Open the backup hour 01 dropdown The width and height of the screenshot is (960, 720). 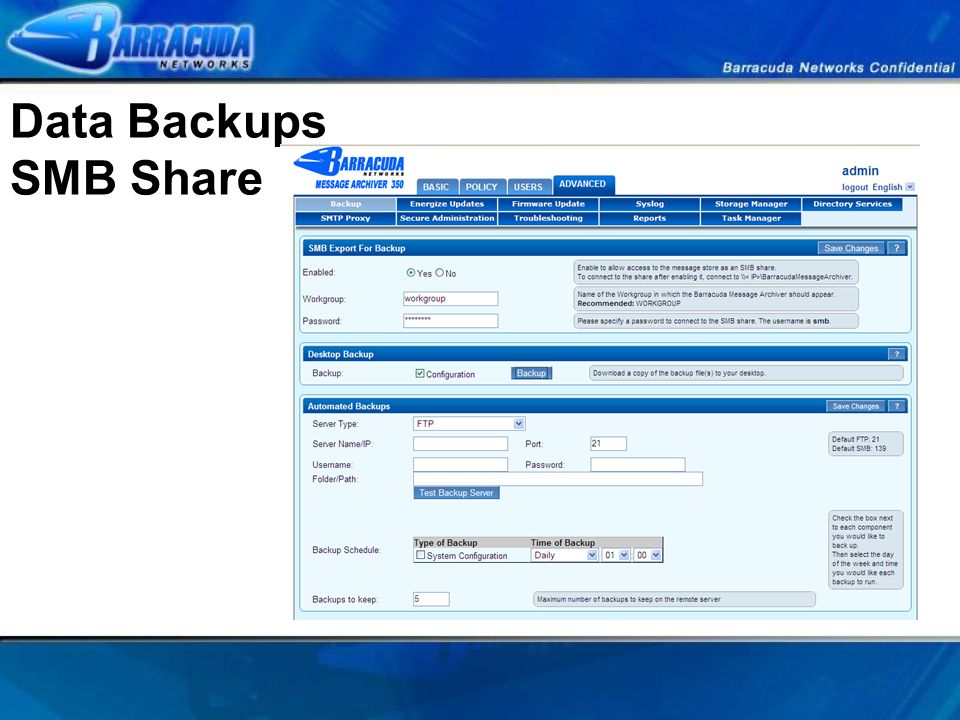pos(616,555)
